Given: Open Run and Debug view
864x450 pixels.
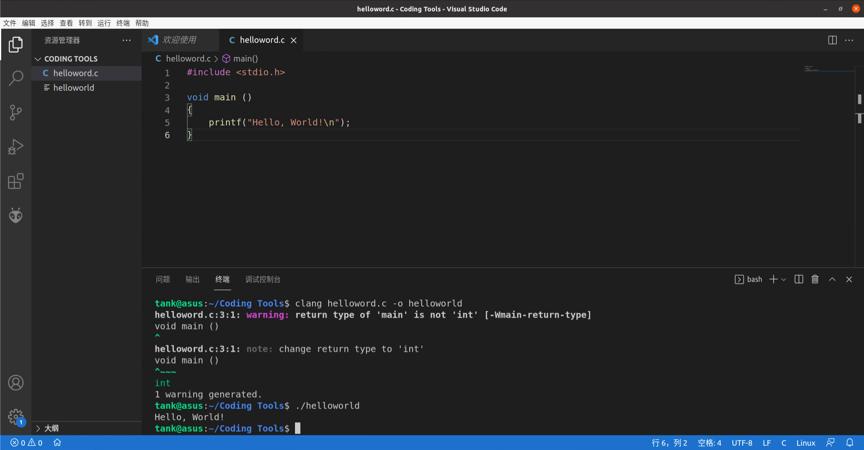Looking at the screenshot, I should coord(15,147).
